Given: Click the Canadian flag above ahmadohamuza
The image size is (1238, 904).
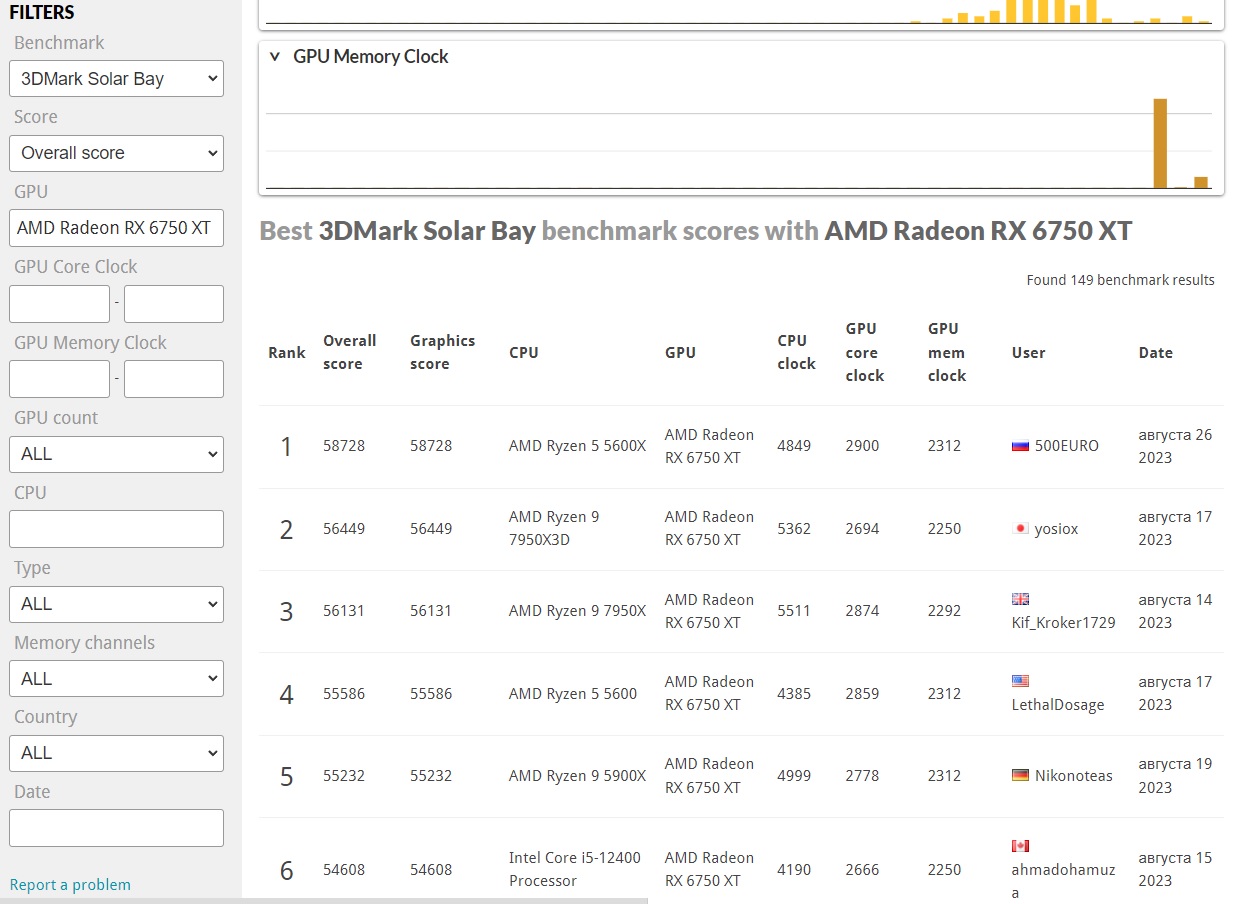Looking at the screenshot, I should tap(1020, 846).
